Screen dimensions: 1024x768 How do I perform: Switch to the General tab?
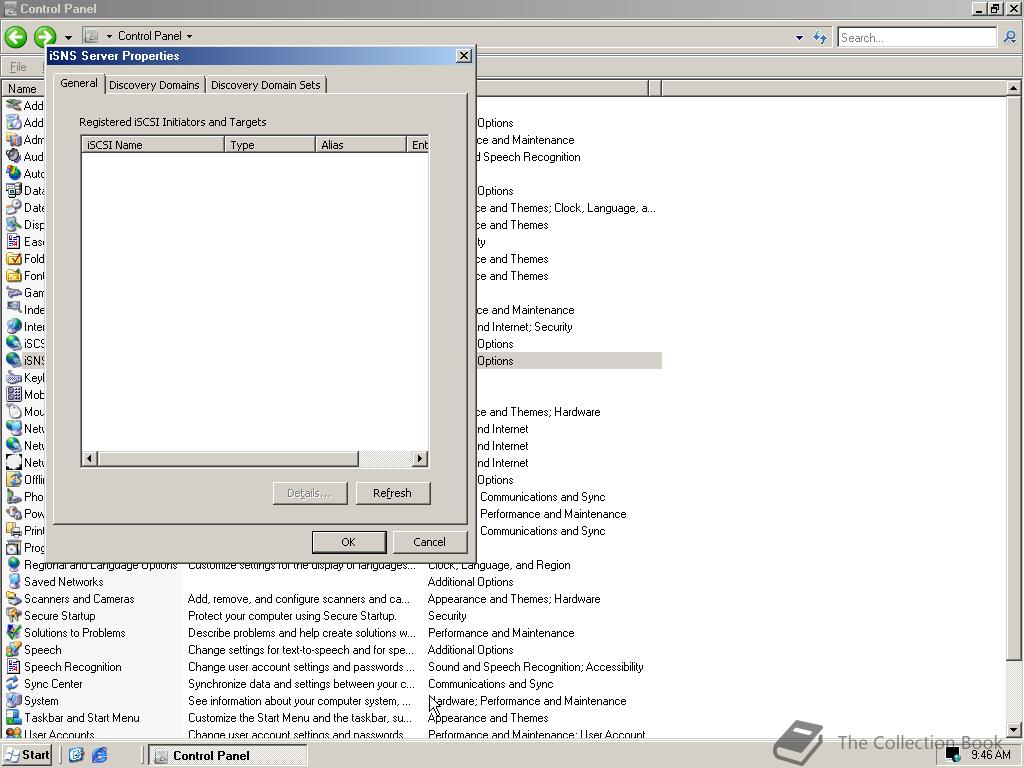(x=79, y=84)
